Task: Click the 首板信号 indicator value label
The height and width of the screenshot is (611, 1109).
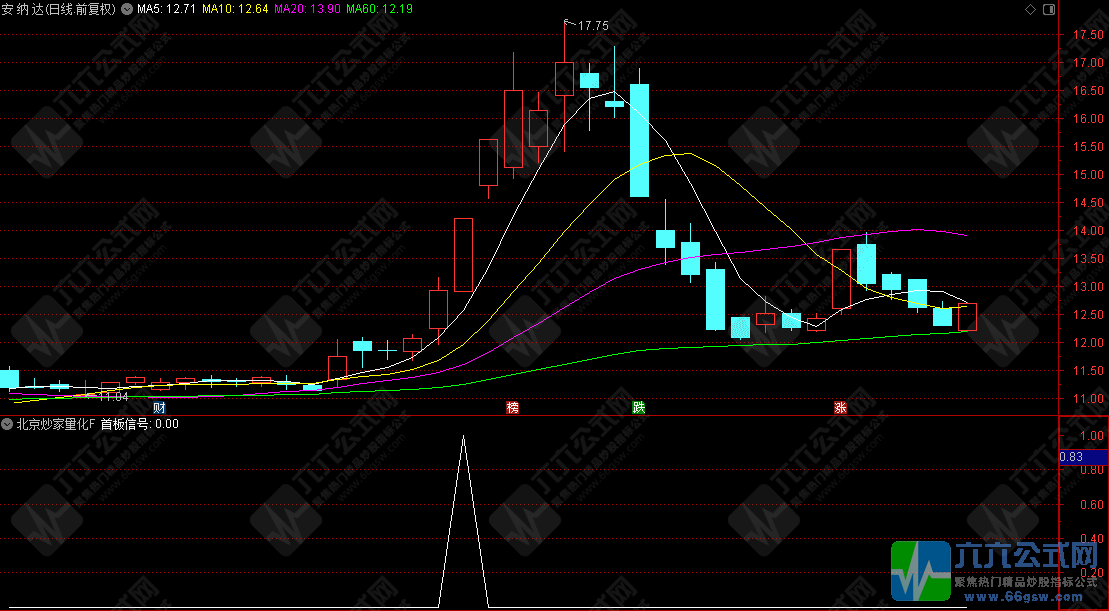Action: tap(140, 423)
